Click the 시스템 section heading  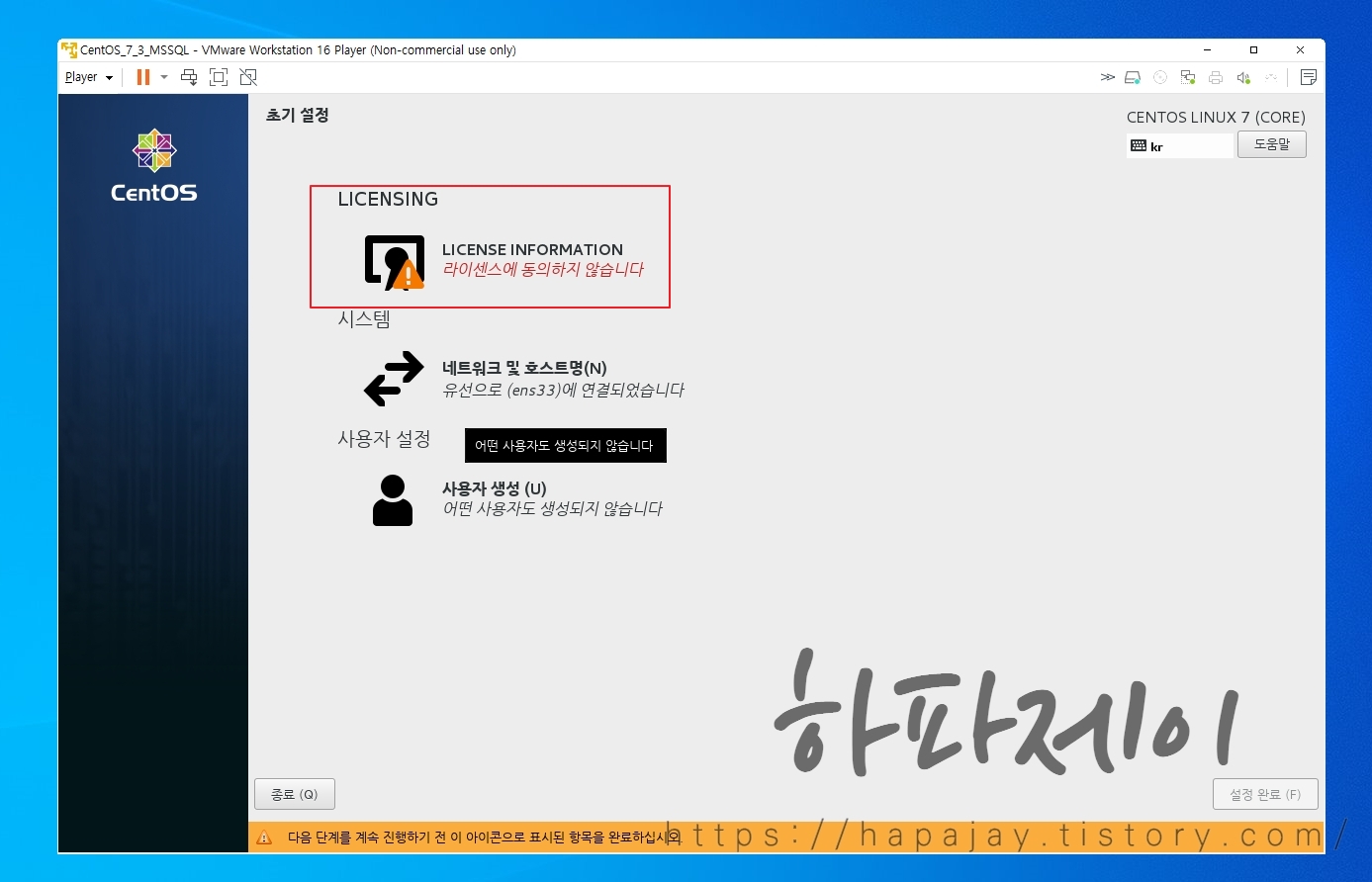(x=365, y=319)
